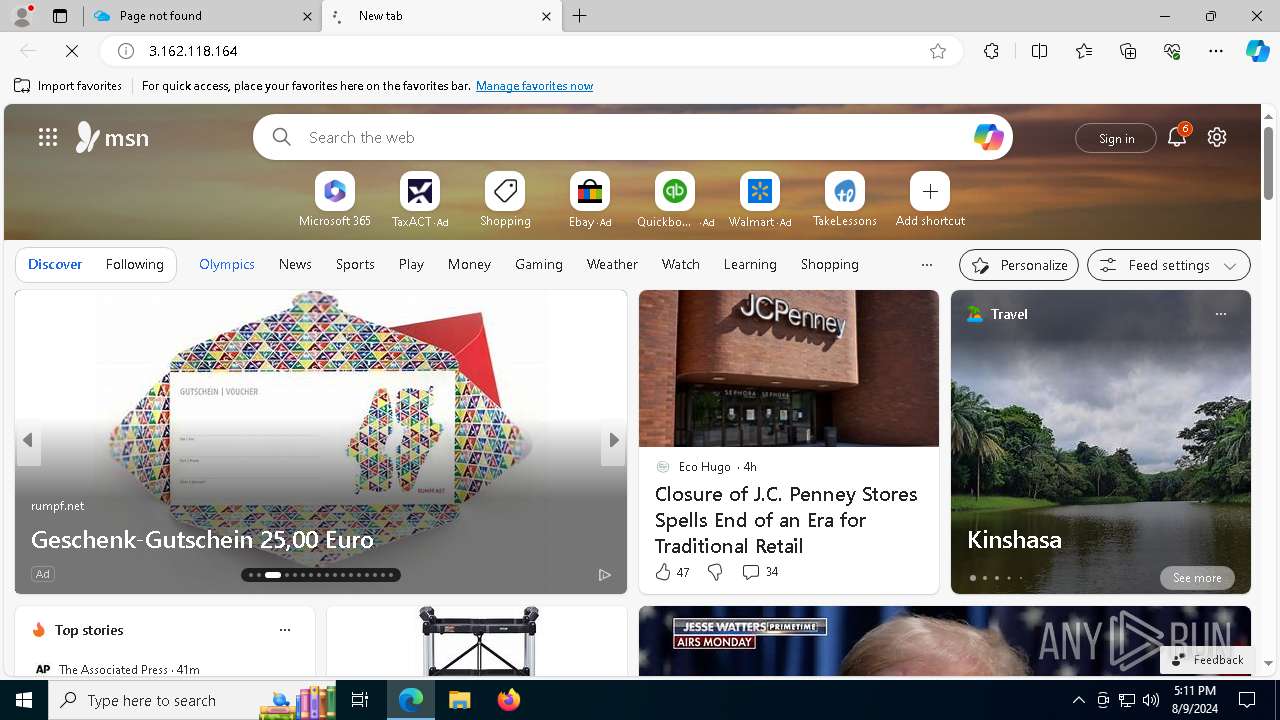The width and height of the screenshot is (1280, 720).
Task: Dislike the J.C. Penney article
Action: pyautogui.click(x=715, y=572)
